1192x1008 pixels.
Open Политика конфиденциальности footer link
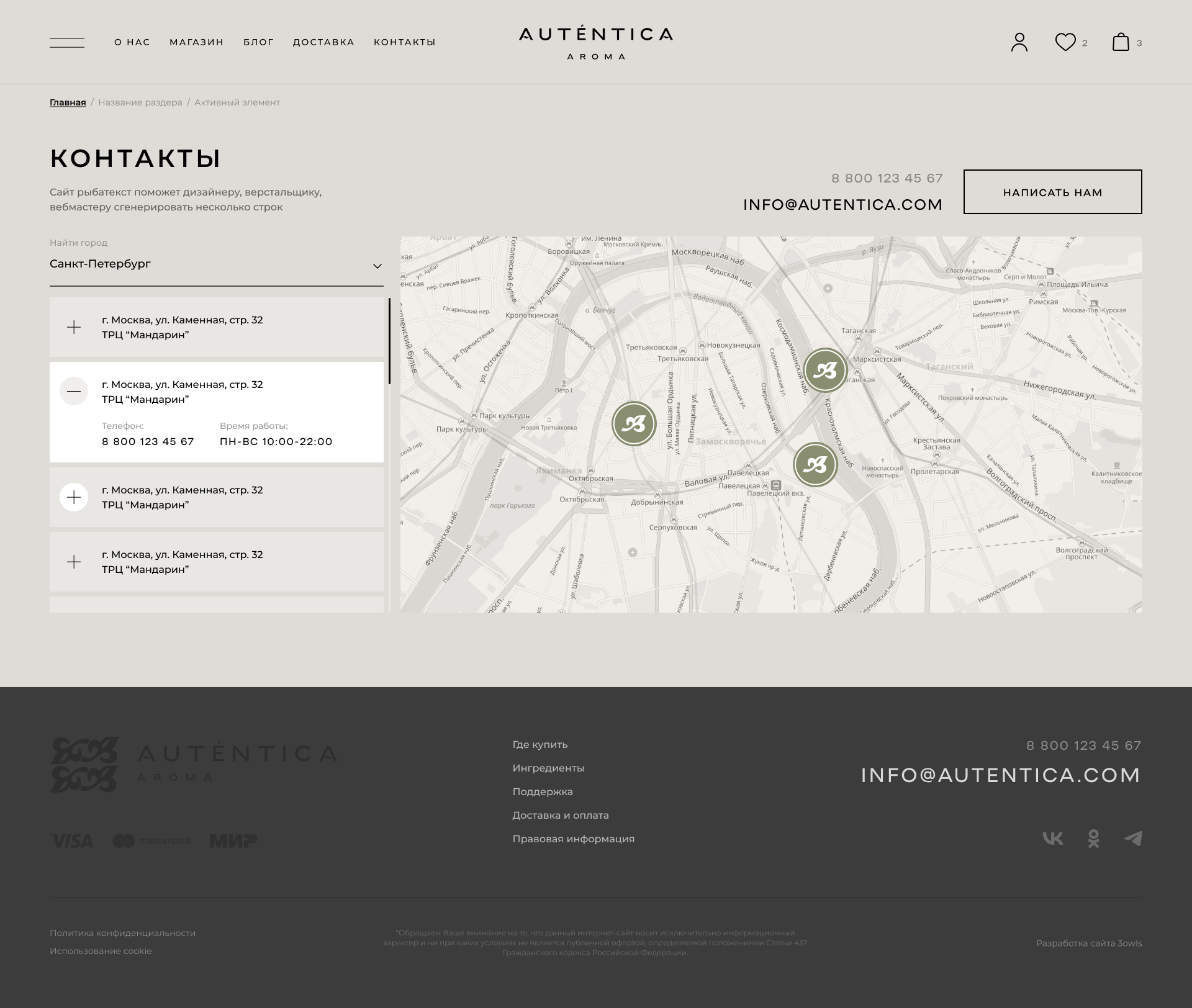point(122,933)
